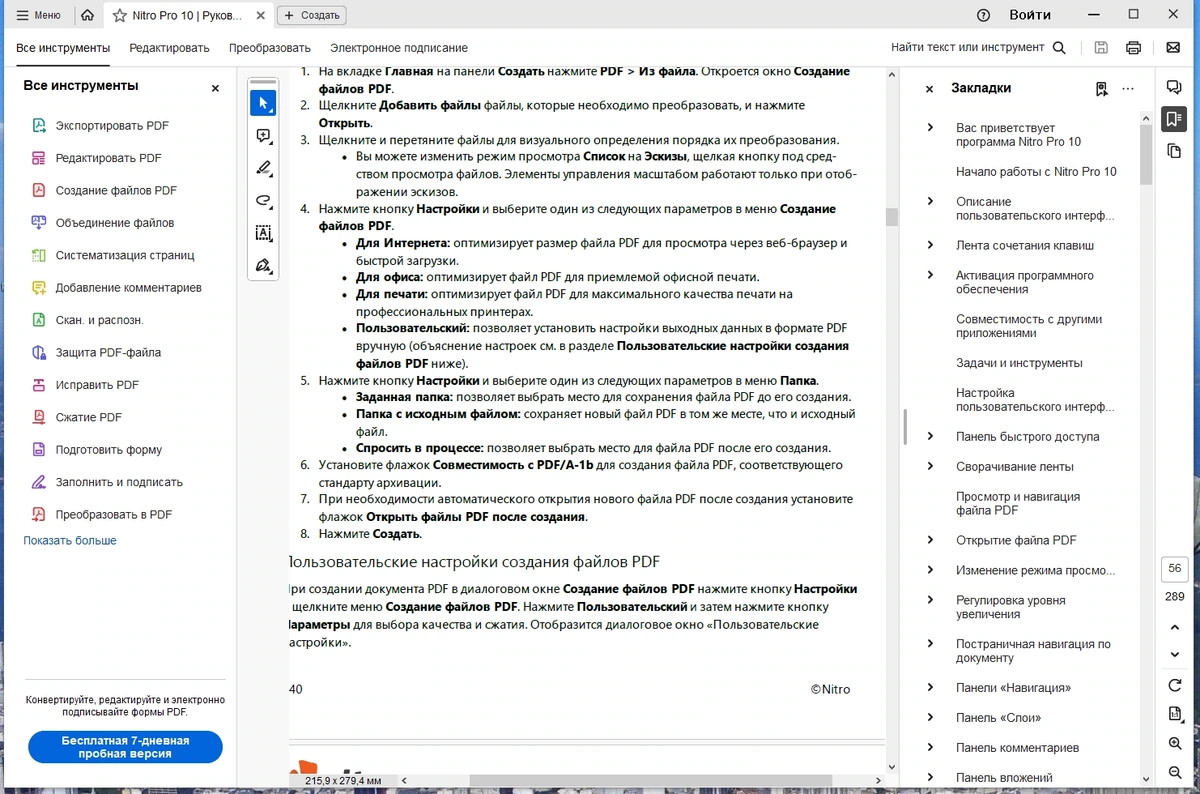1200x794 pixels.
Task: Click the print icon
Action: 1133,48
